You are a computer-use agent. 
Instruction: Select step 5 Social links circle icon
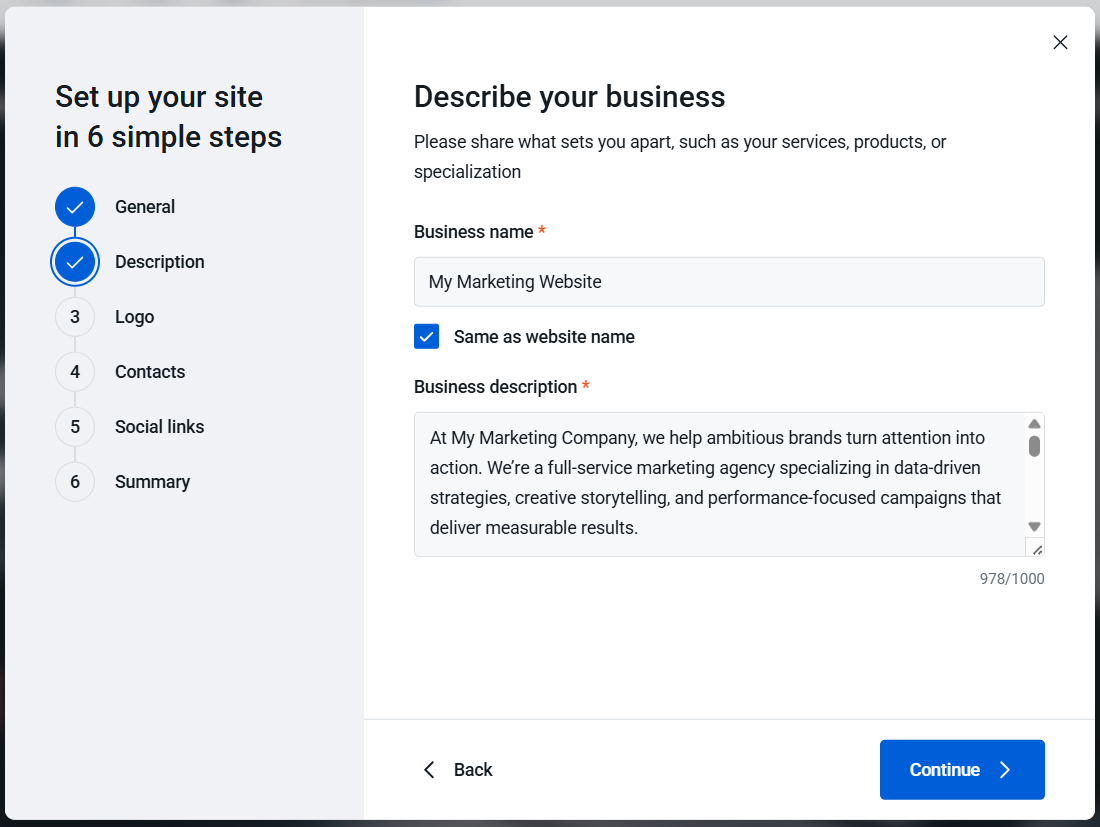pyautogui.click(x=75, y=427)
